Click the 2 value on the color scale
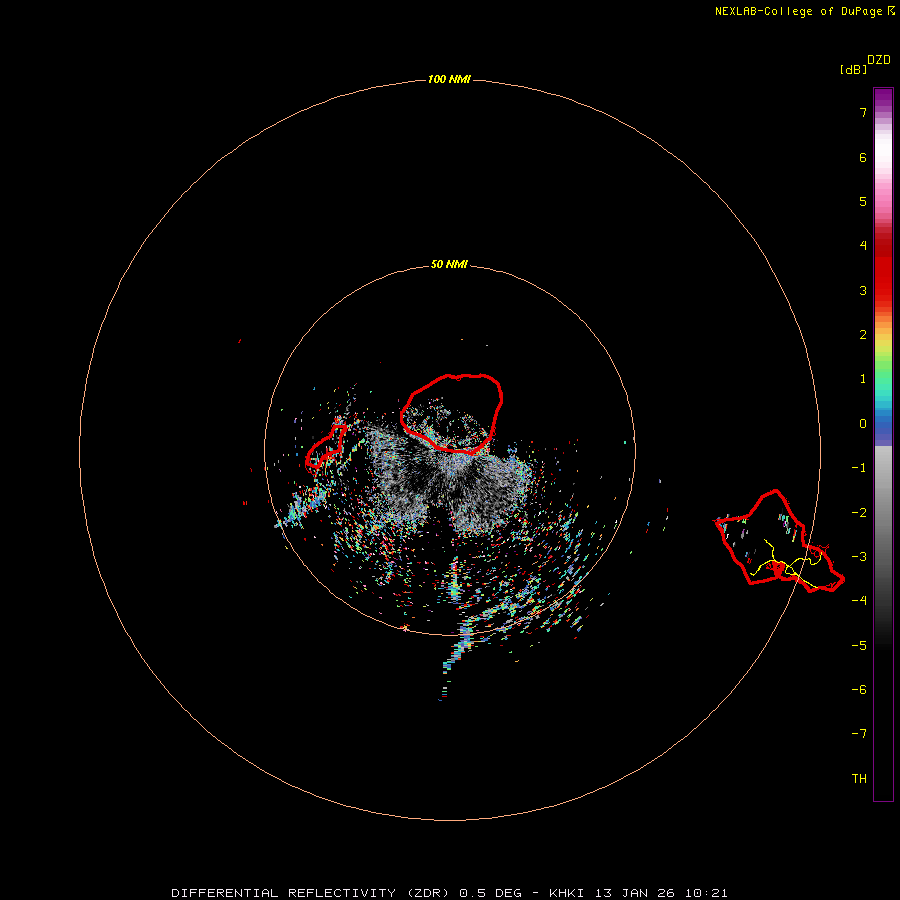Viewport: 900px width, 900px height. coord(863,335)
